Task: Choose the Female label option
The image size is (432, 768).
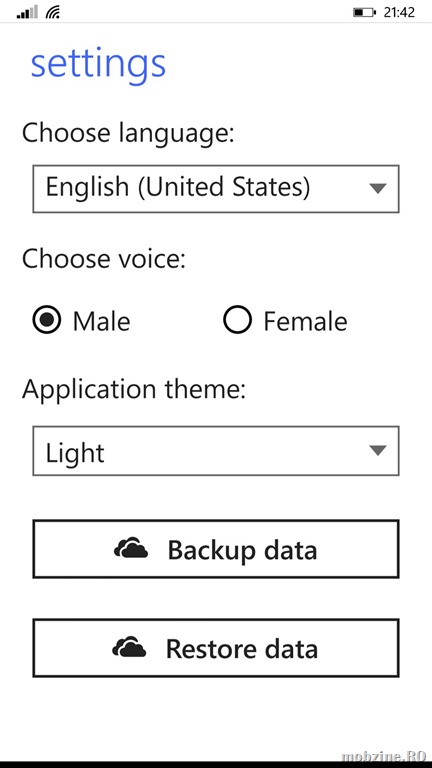Action: pos(305,322)
